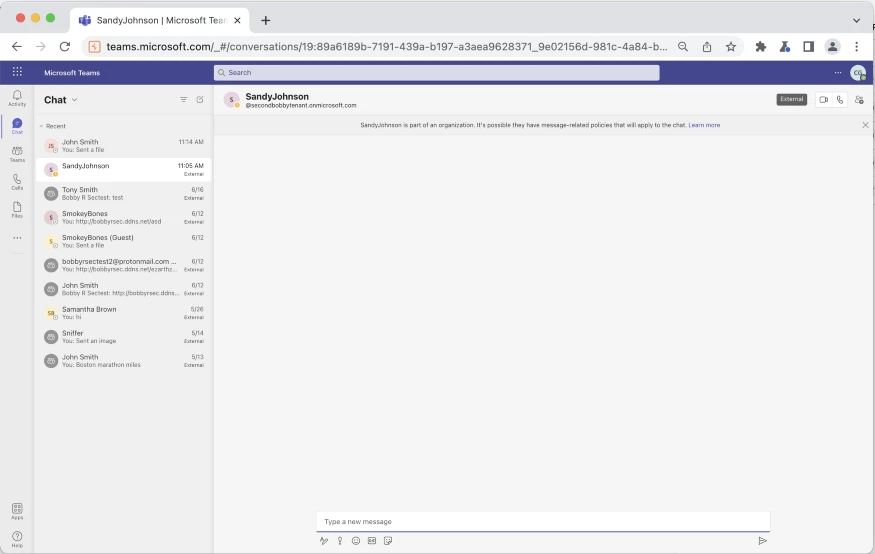Open the Teams section in the sidebar
875x554 pixels.
17,153
